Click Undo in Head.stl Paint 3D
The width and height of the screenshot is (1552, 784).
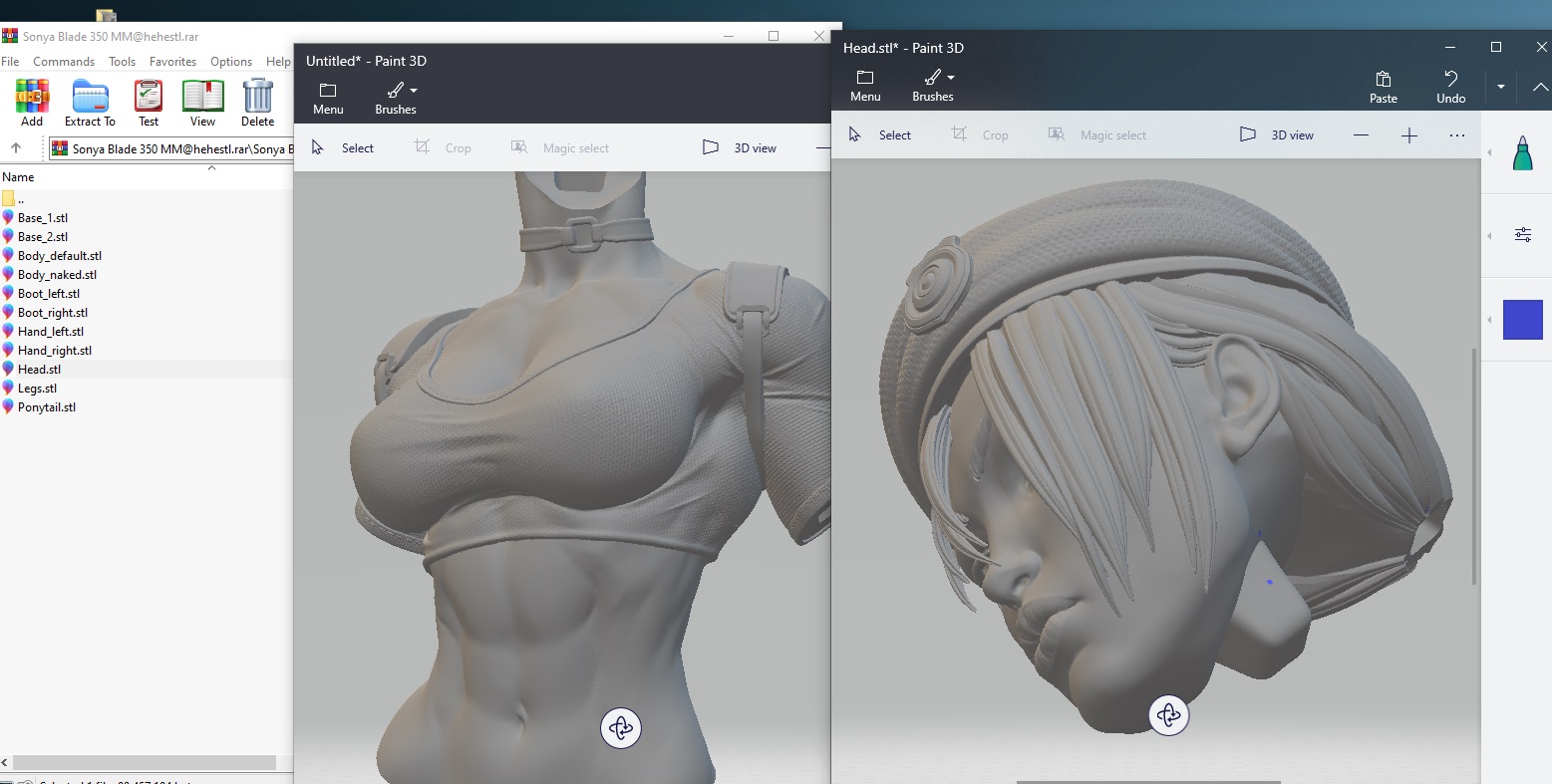tap(1451, 87)
